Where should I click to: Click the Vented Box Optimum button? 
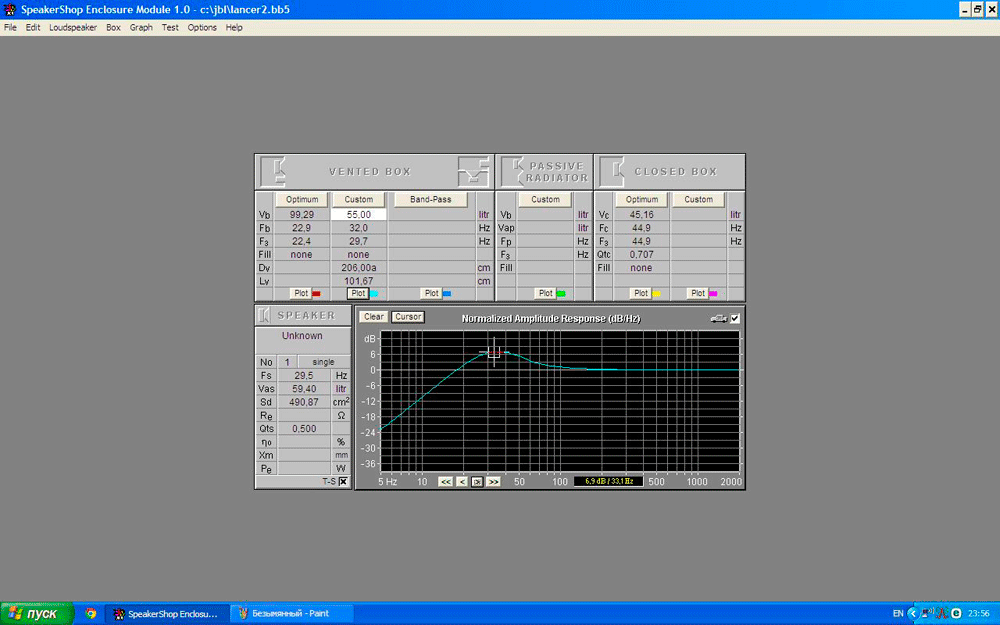click(302, 200)
